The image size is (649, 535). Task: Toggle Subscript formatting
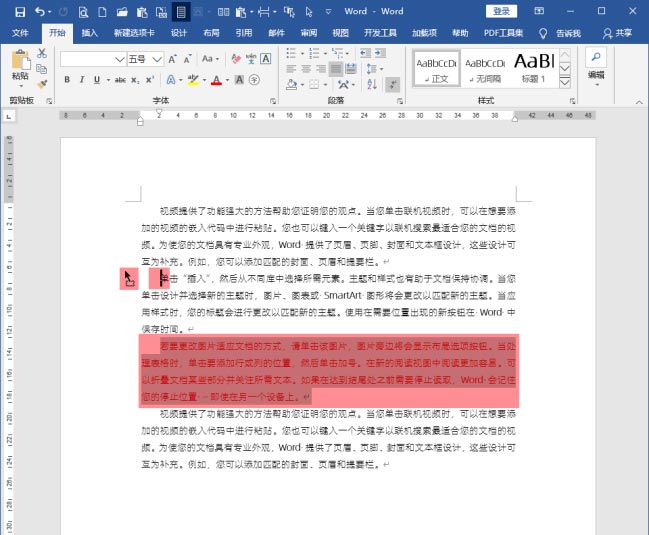135,80
